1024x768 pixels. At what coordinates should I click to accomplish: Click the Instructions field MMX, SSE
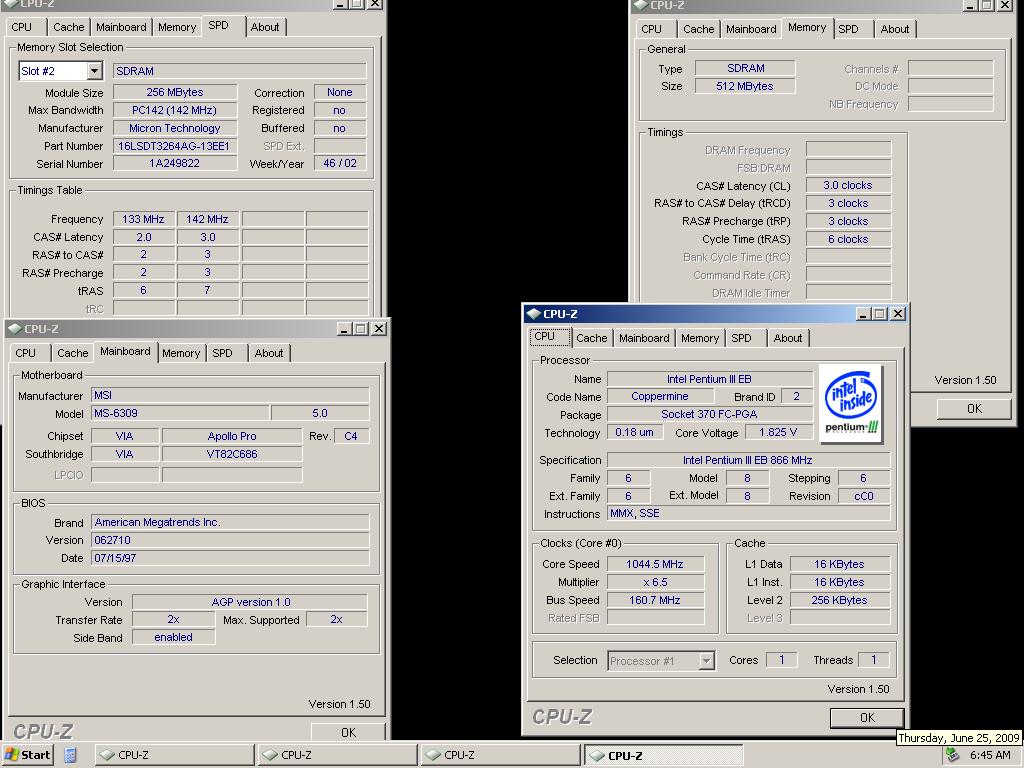click(x=748, y=514)
